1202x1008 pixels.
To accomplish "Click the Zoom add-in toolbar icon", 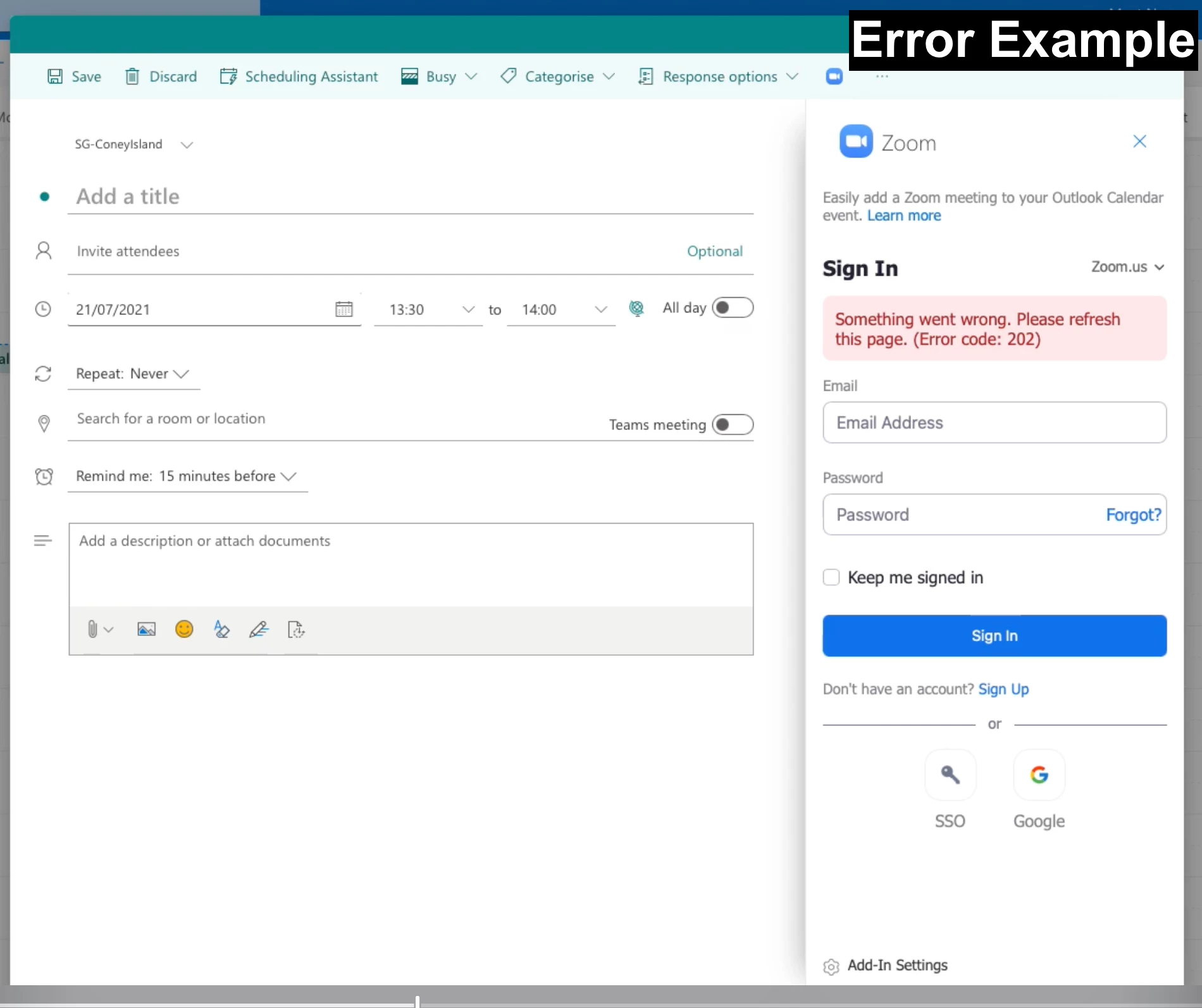I will (x=834, y=77).
